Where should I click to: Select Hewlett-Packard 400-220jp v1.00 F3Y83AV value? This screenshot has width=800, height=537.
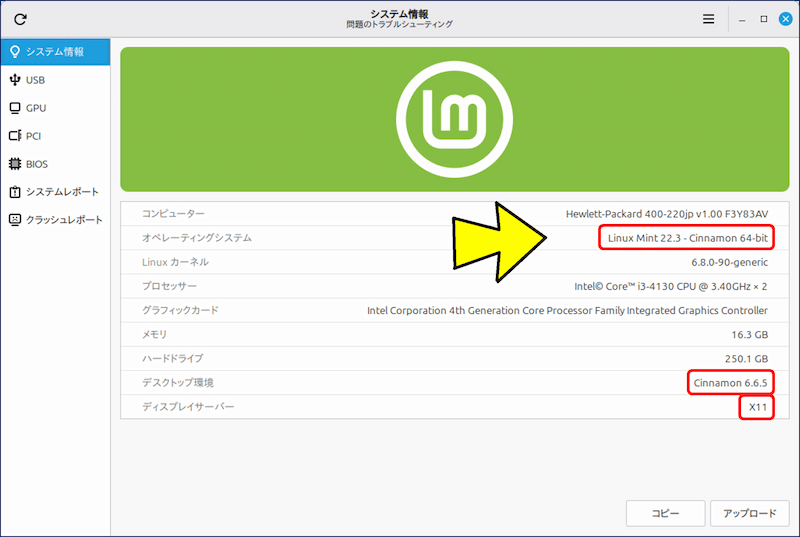667,214
